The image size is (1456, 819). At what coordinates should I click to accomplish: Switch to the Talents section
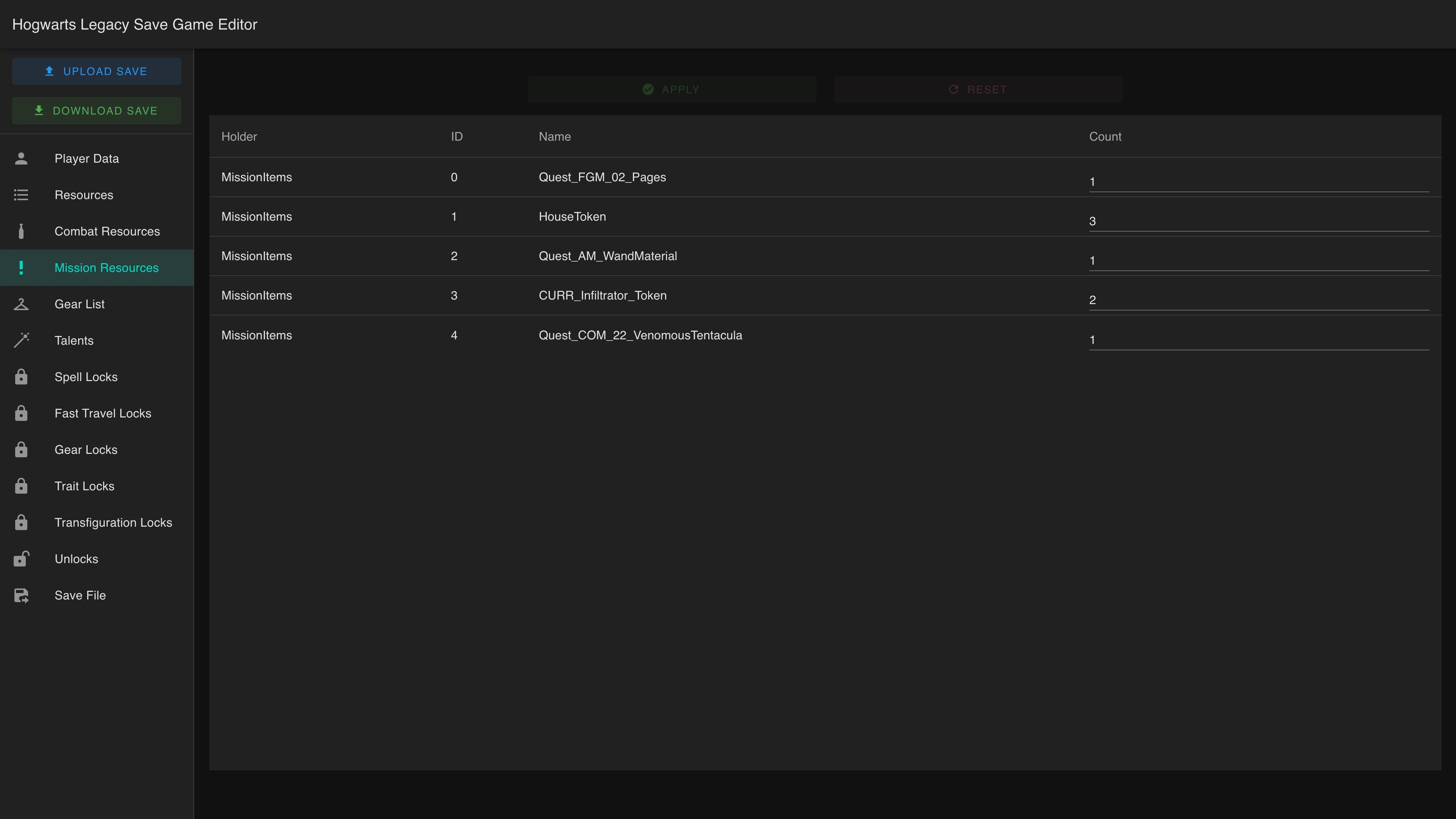pos(97,340)
